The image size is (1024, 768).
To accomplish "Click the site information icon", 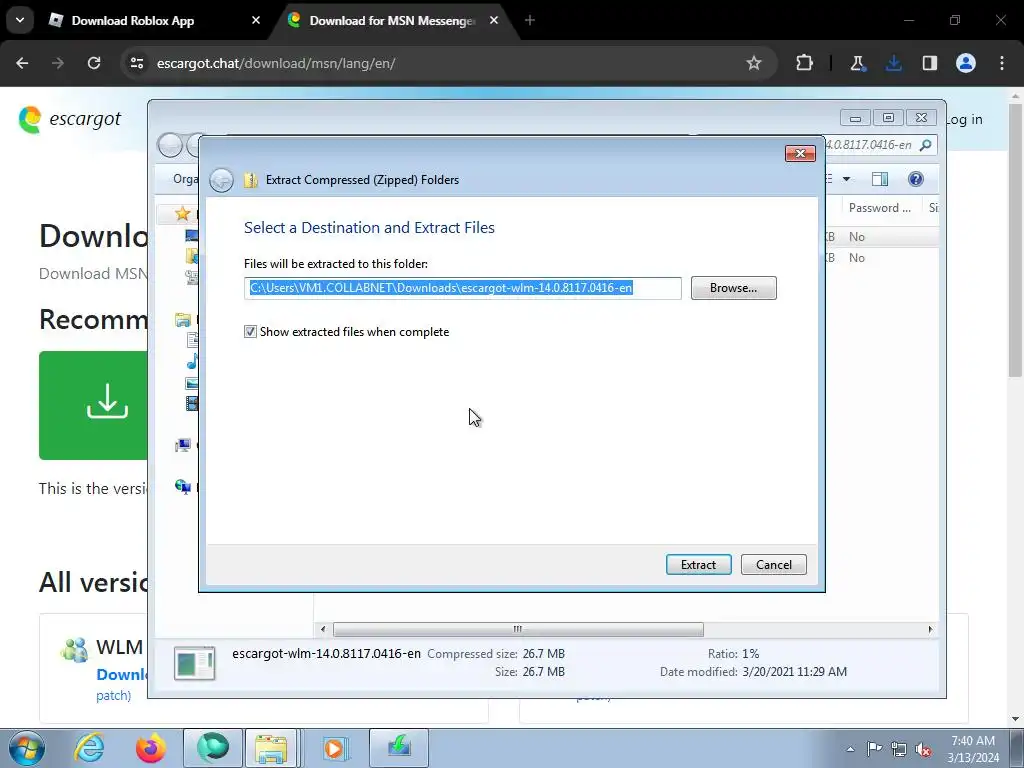I will [x=136, y=63].
